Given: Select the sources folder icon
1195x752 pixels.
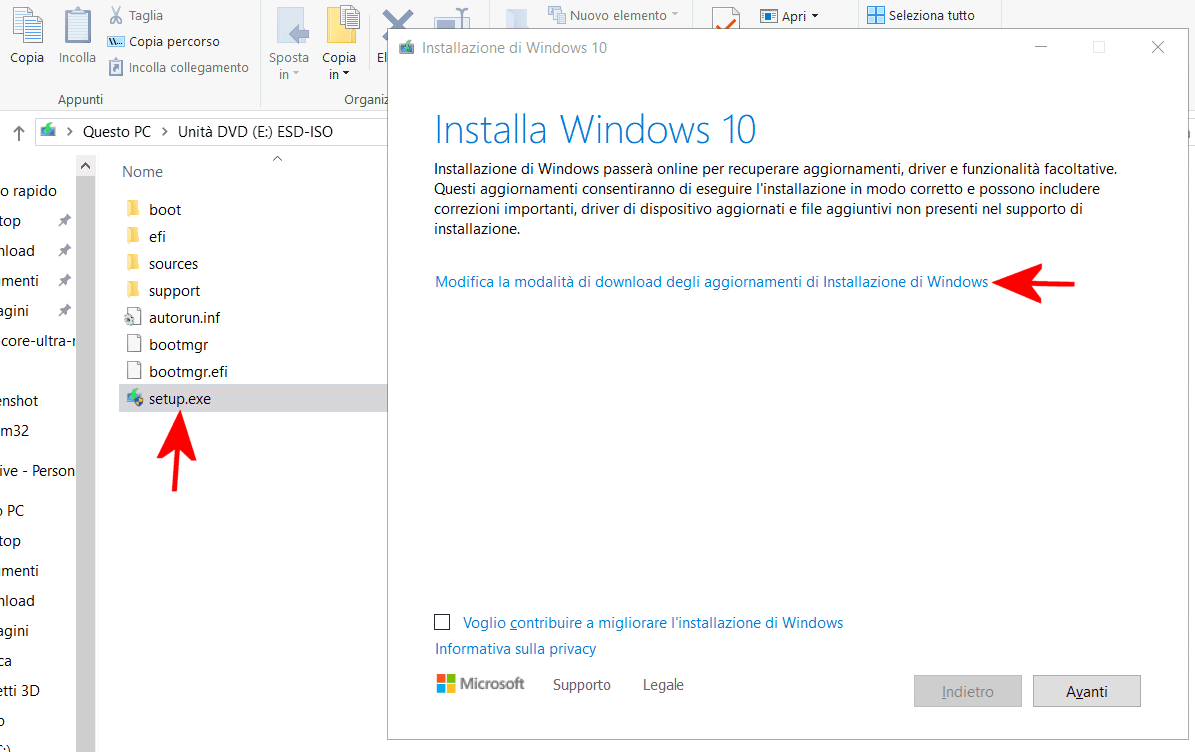Looking at the screenshot, I should pos(133,264).
